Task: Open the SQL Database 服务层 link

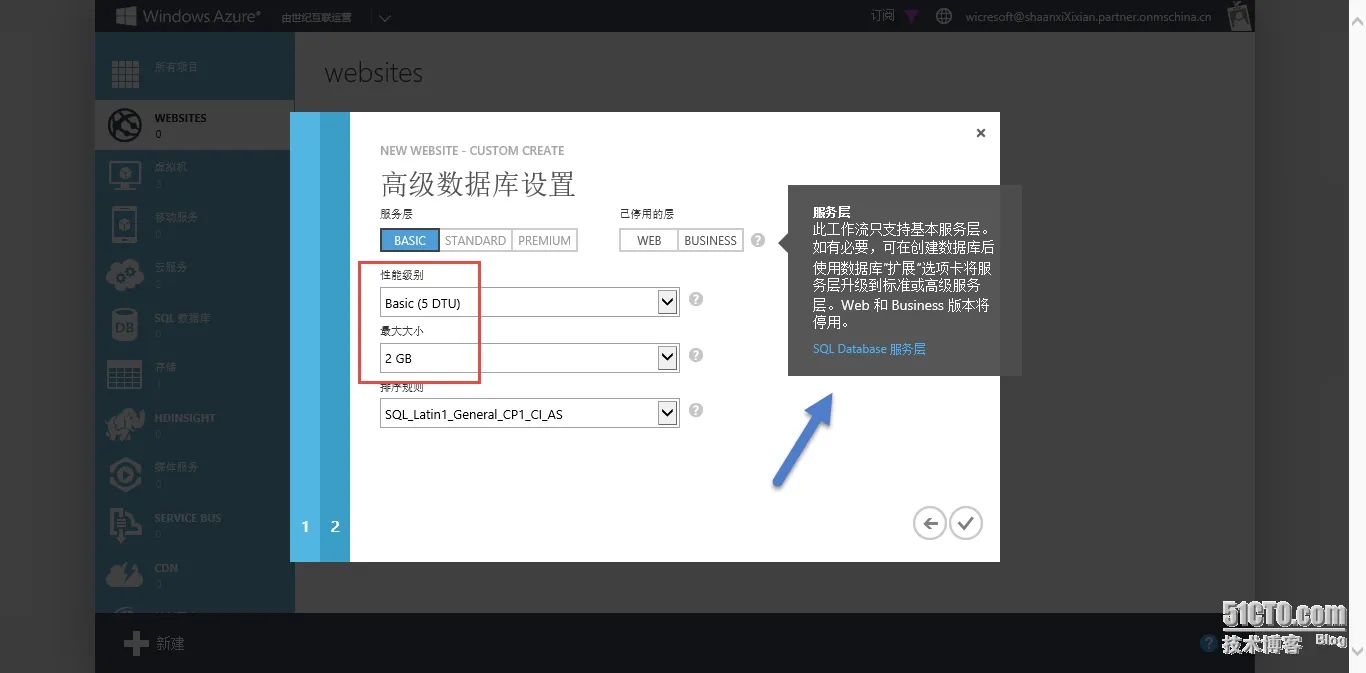Action: (869, 349)
